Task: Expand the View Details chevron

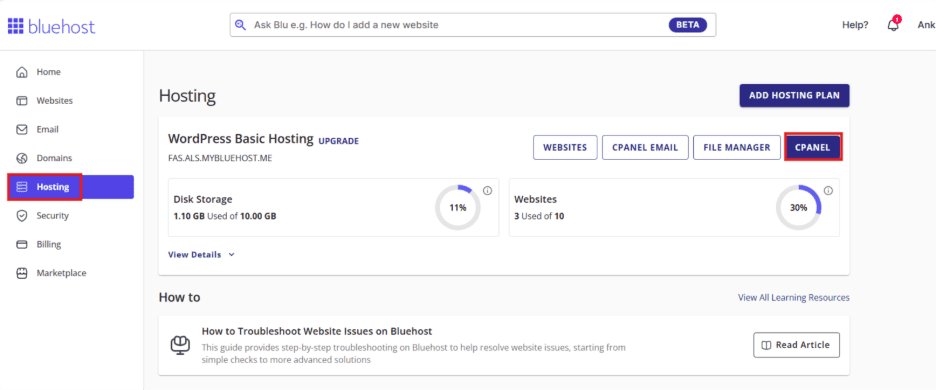Action: point(232,255)
